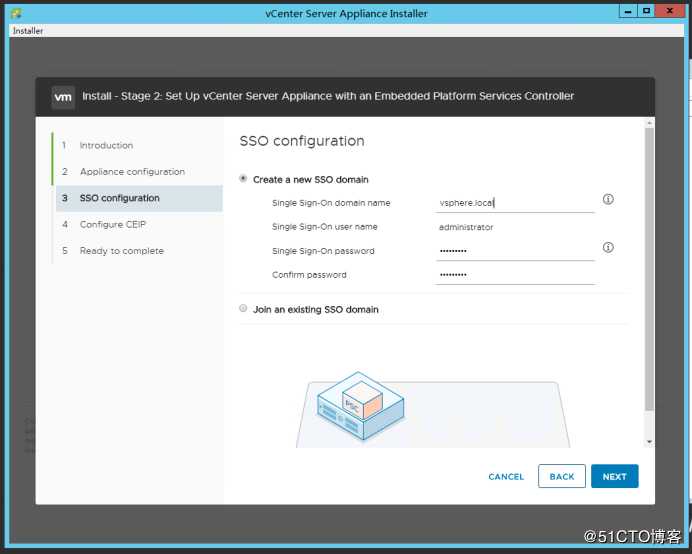
Task: Click the vertical scrollbar thumb
Action: [649, 270]
